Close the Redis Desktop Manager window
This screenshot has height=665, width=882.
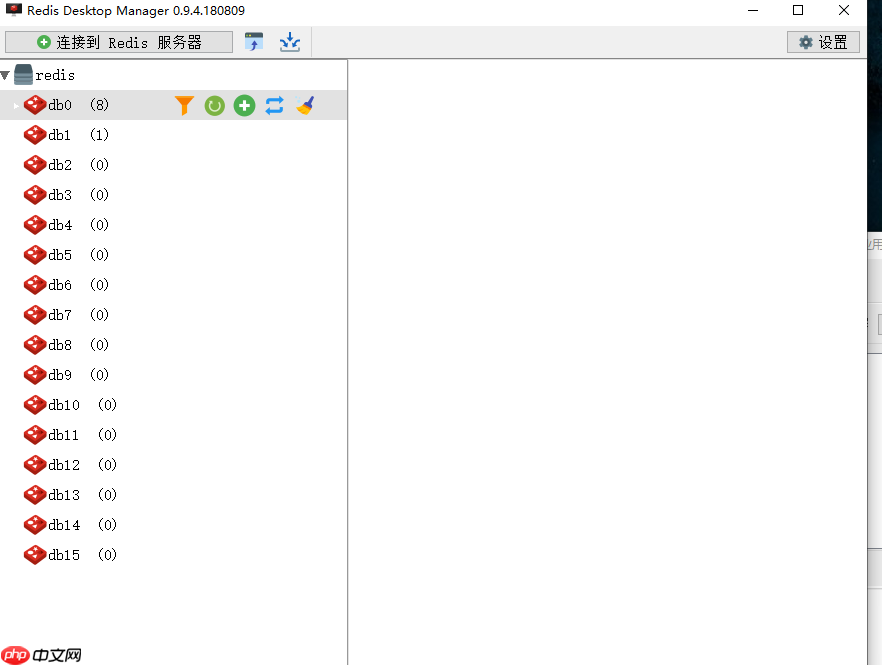click(x=844, y=10)
